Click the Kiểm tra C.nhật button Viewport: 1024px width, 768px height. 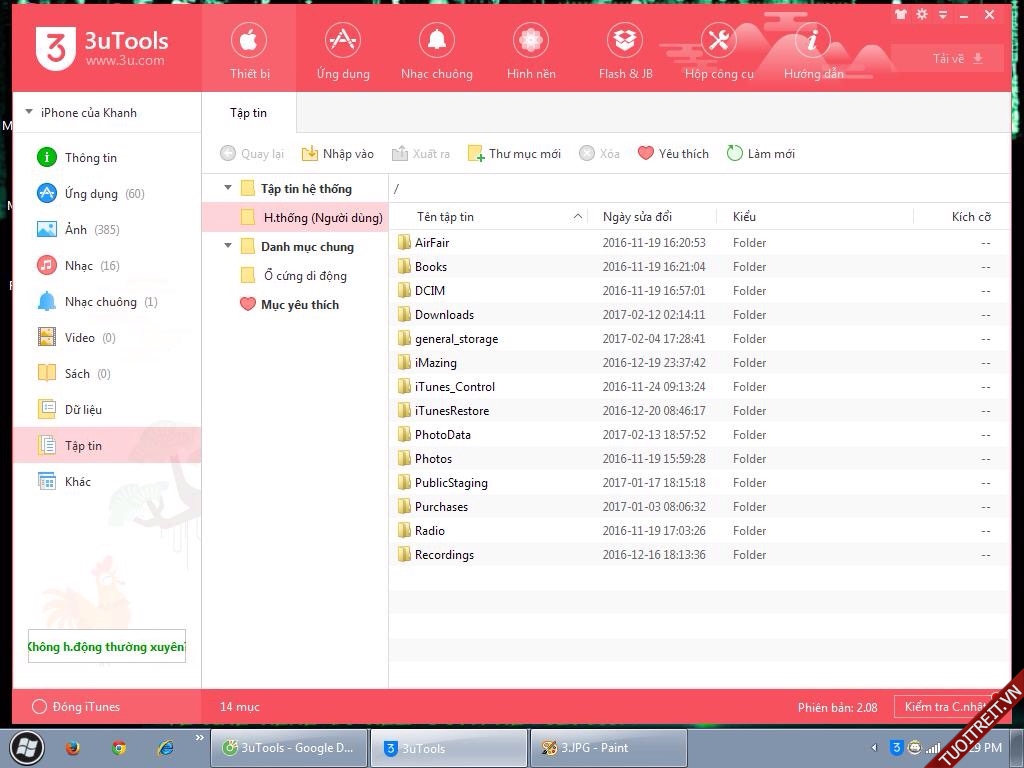coord(946,707)
